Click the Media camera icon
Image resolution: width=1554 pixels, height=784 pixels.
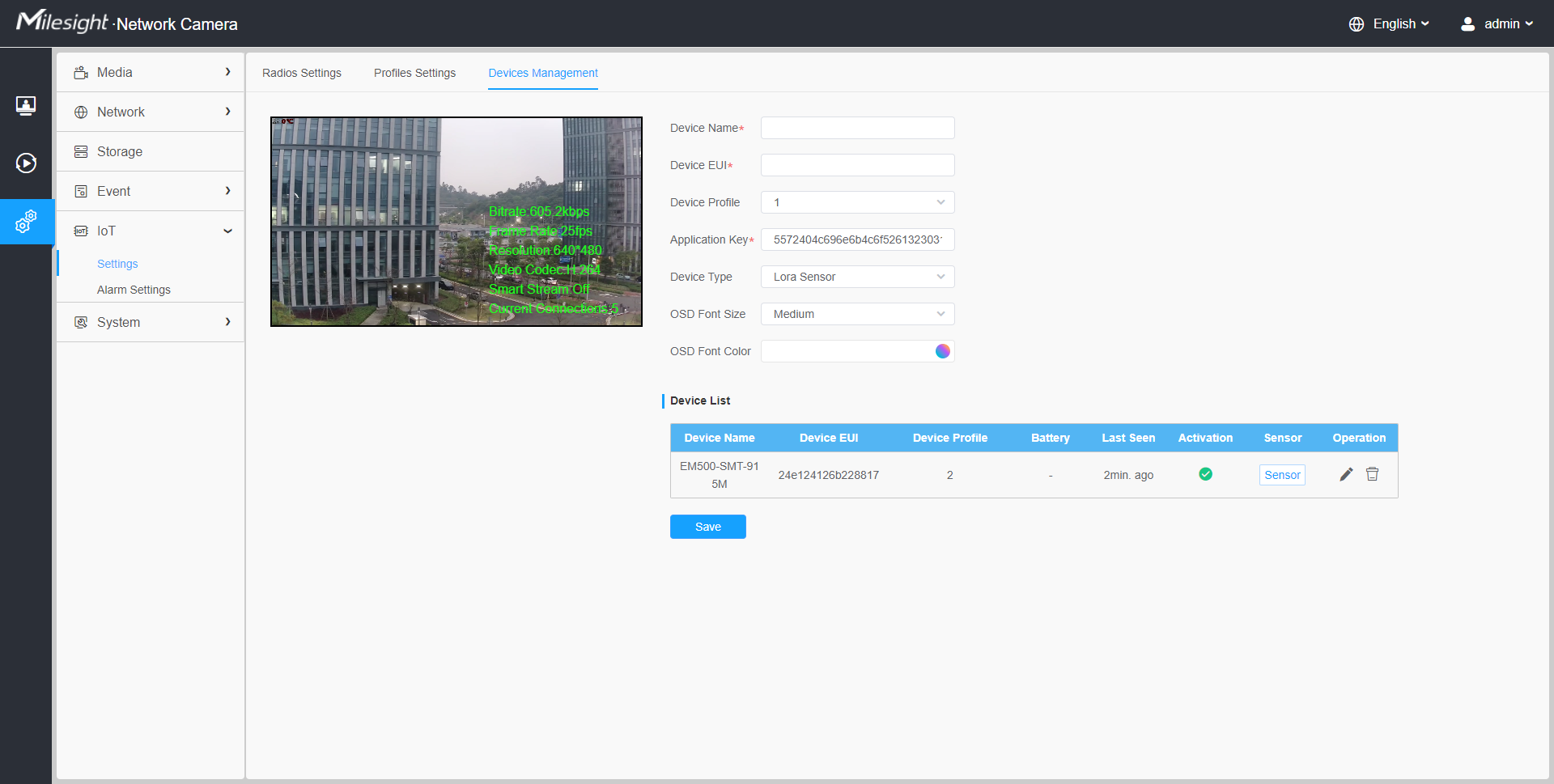pos(81,73)
